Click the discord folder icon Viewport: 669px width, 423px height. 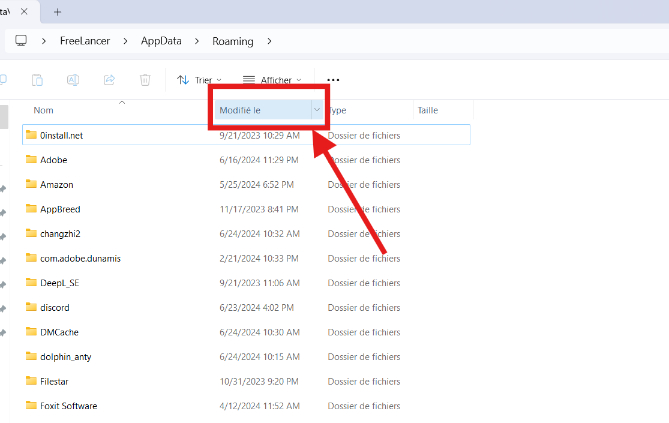pos(31,307)
